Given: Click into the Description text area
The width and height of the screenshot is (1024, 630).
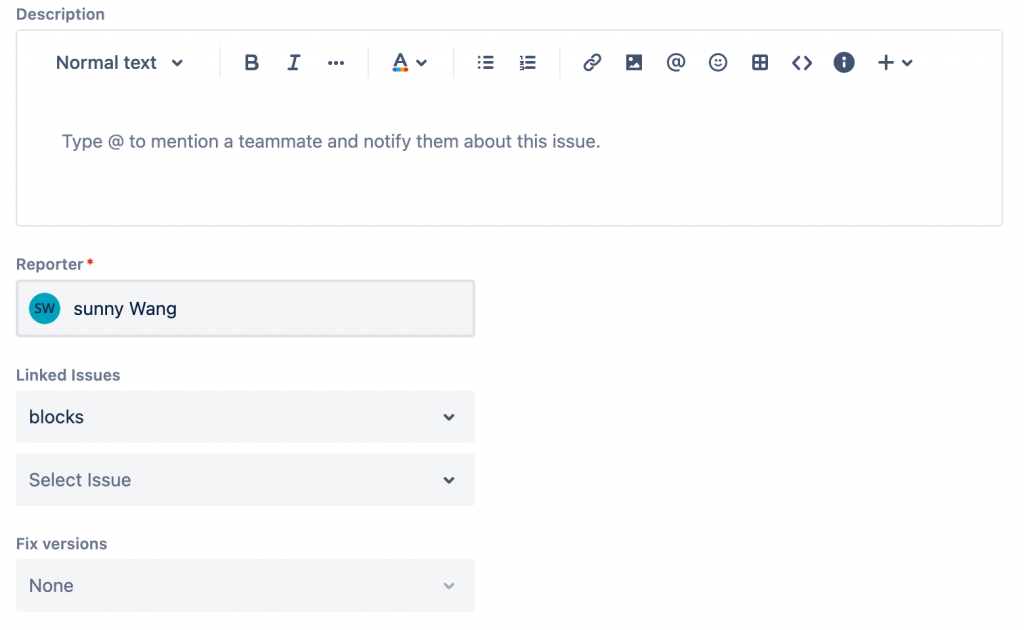Looking at the screenshot, I should point(508,160).
